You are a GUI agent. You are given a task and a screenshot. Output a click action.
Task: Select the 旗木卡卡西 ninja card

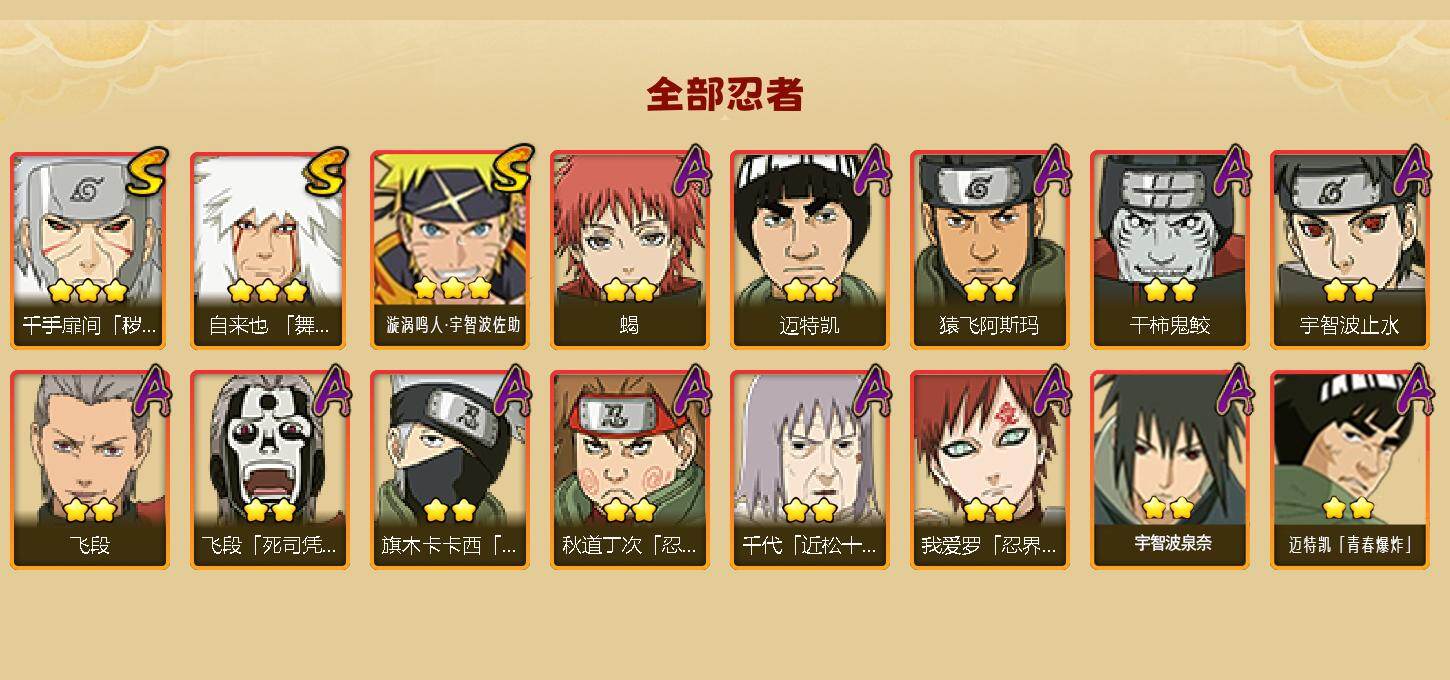(450, 470)
